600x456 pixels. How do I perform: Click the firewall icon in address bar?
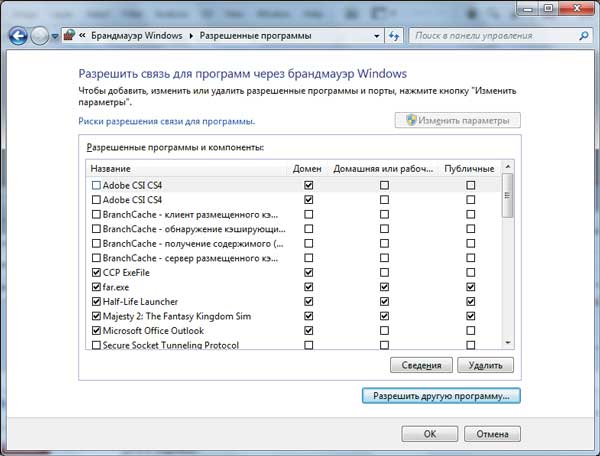point(69,35)
